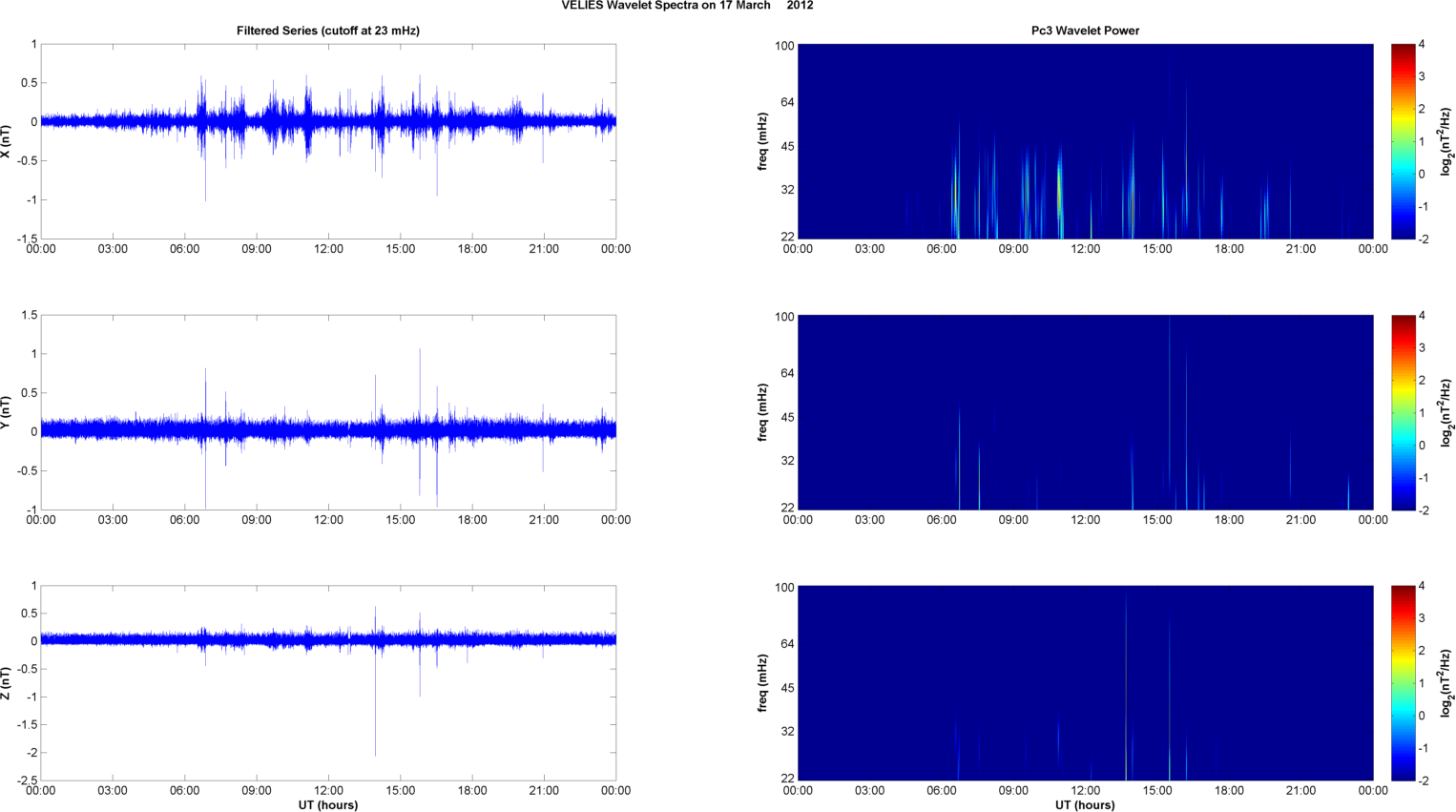Pick the colorbar beside the top wavelet plot
The image size is (1456, 812).
[1403, 141]
